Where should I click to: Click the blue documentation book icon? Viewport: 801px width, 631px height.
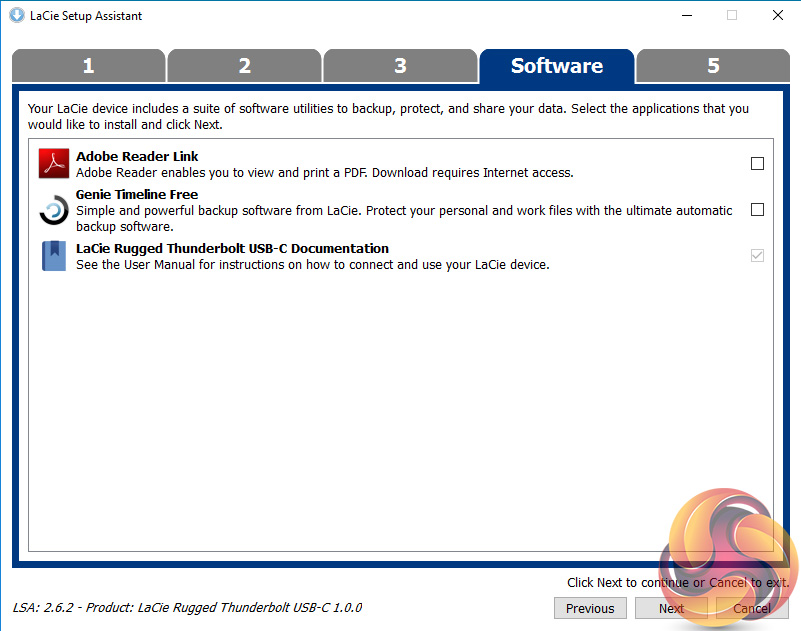click(x=54, y=255)
